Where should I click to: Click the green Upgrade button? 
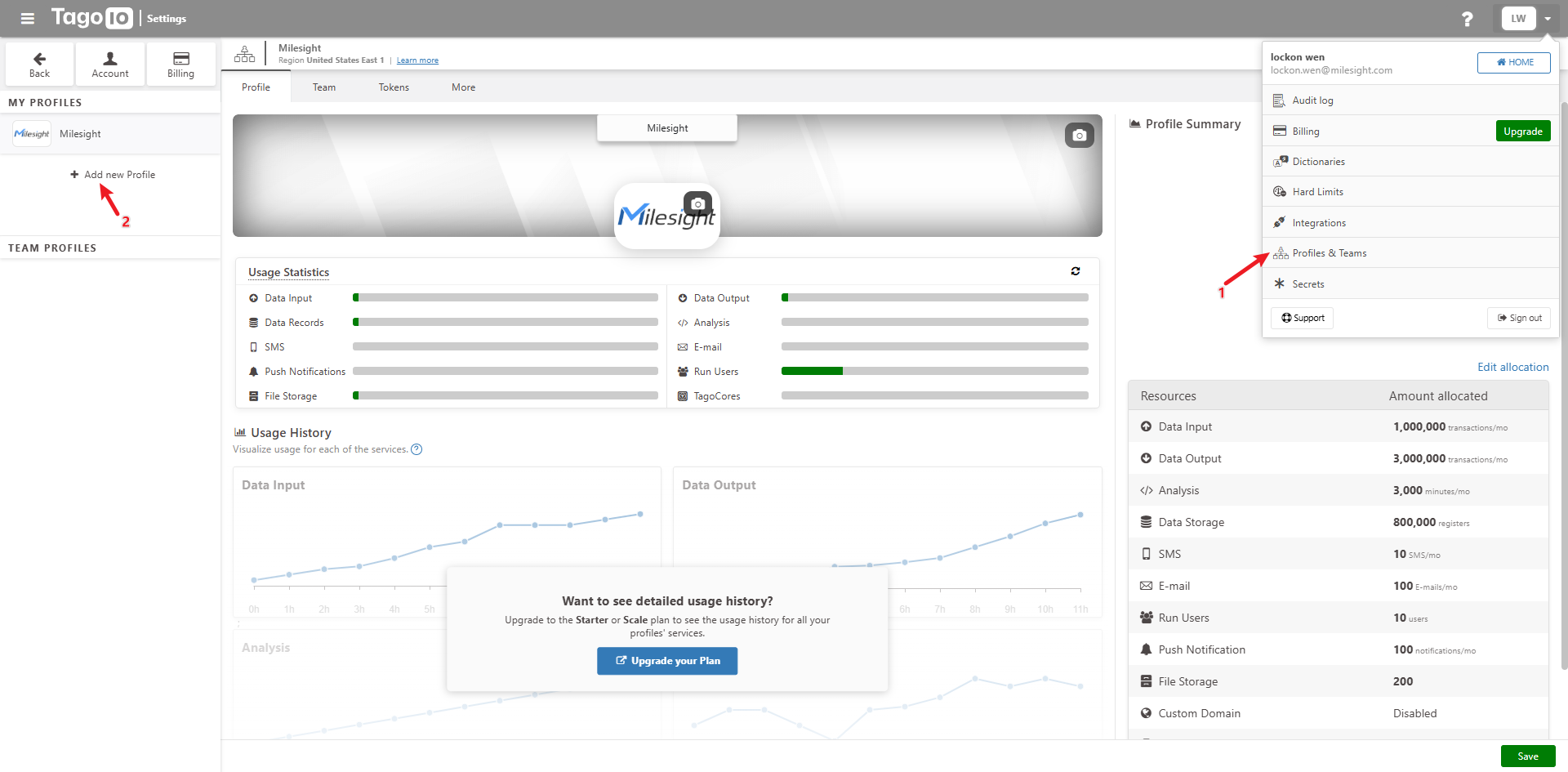[1523, 132]
